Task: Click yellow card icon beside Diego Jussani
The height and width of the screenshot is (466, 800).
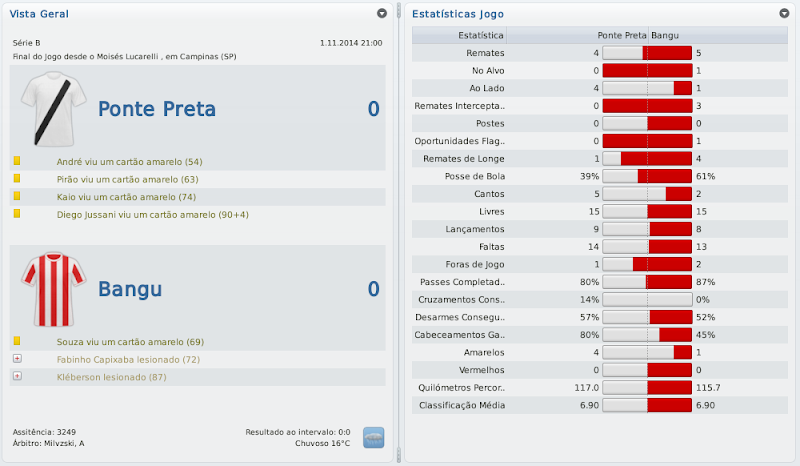Action: point(17,215)
